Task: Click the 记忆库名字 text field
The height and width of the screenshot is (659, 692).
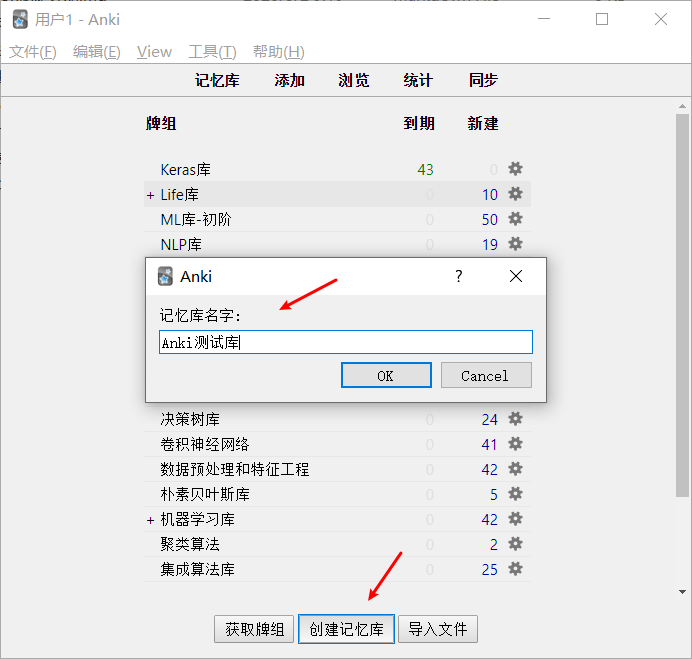Action: pos(346,342)
